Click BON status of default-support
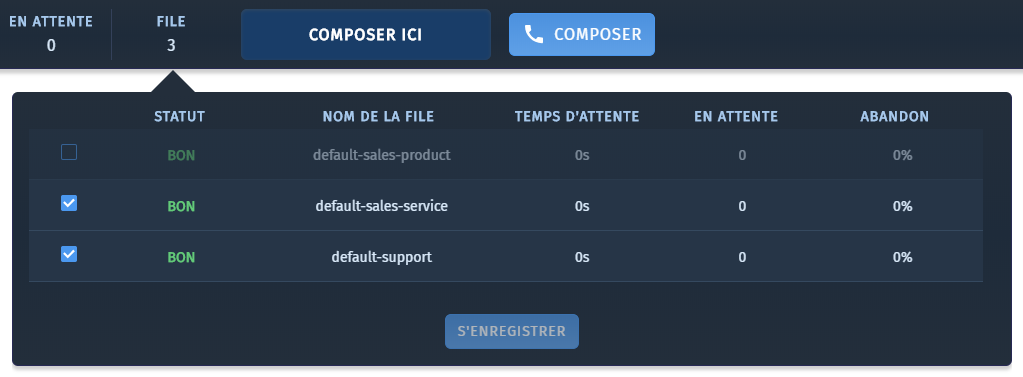The height and width of the screenshot is (377, 1023). coord(181,258)
